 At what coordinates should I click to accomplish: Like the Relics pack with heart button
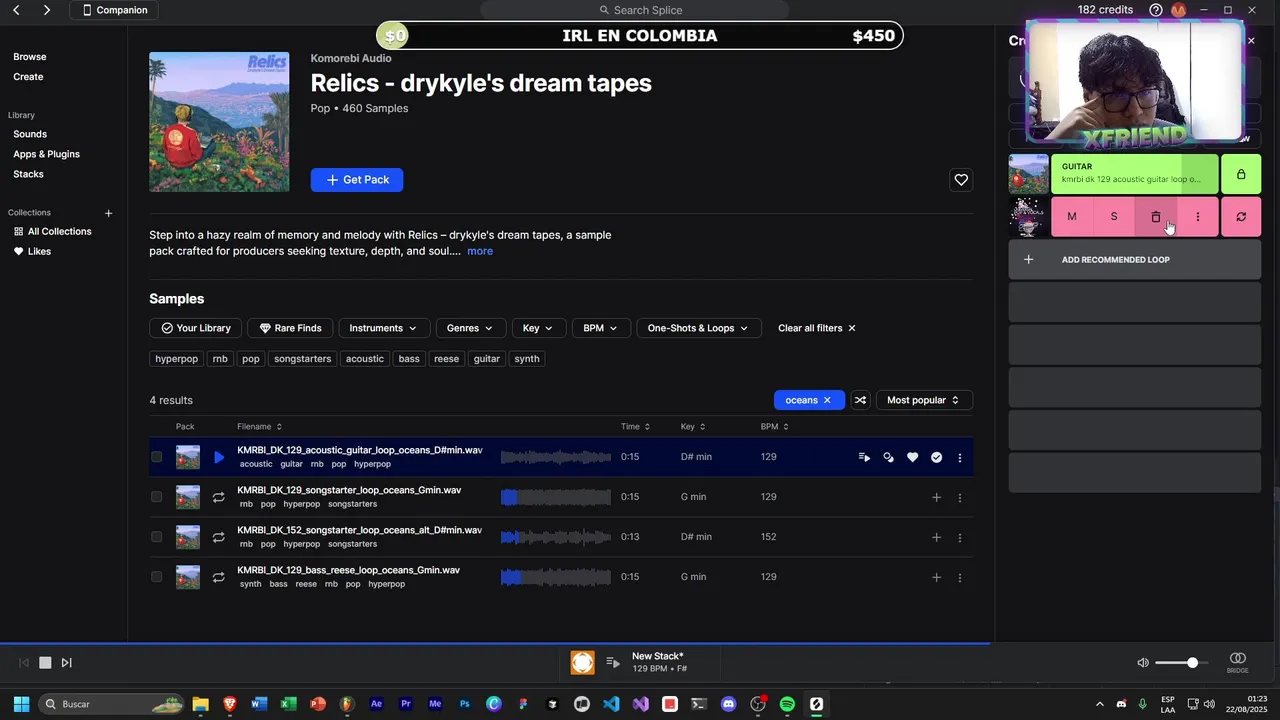pyautogui.click(x=961, y=180)
